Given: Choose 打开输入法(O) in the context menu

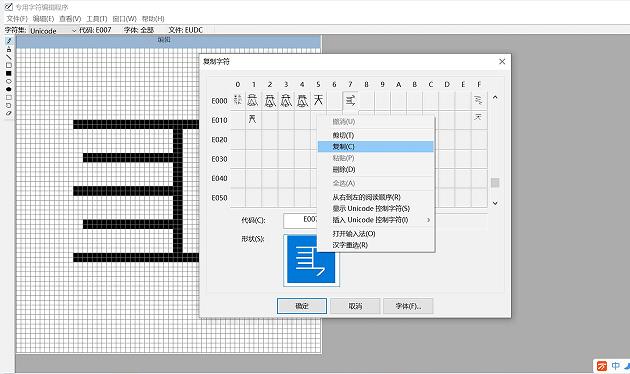Looking at the screenshot, I should (376, 233).
